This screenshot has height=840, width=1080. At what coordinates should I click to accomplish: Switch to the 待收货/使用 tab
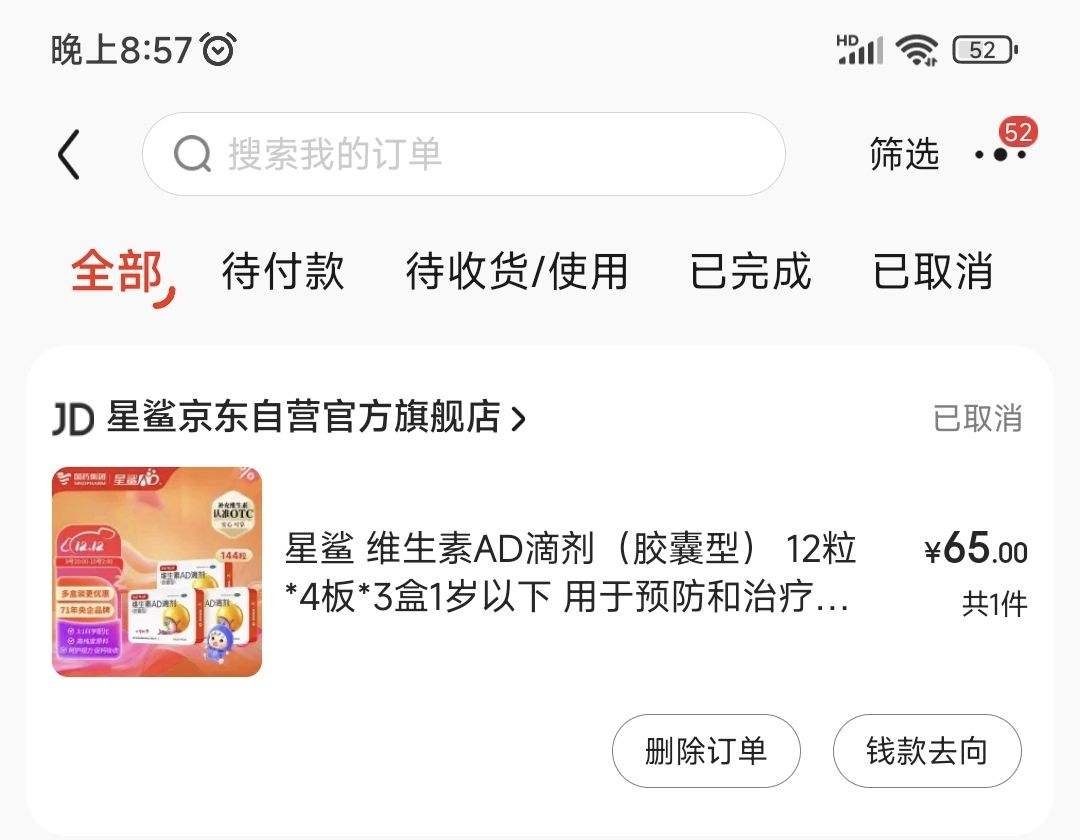pos(517,271)
